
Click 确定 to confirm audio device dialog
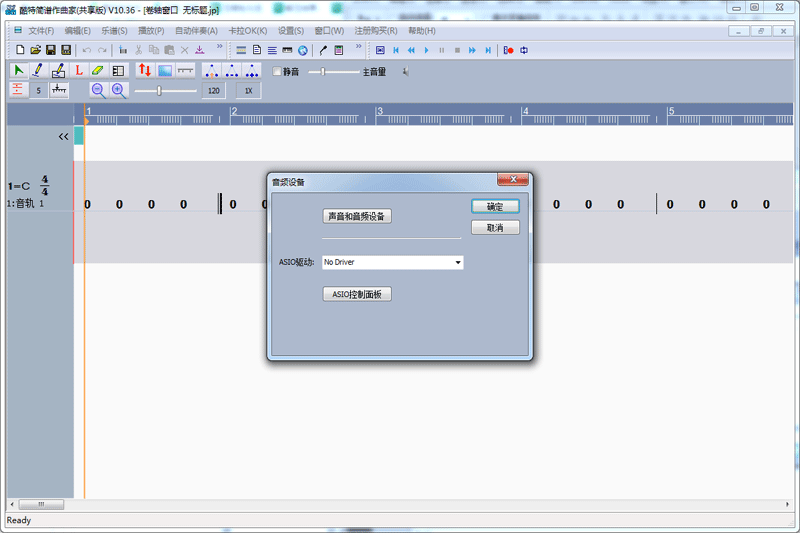495,207
